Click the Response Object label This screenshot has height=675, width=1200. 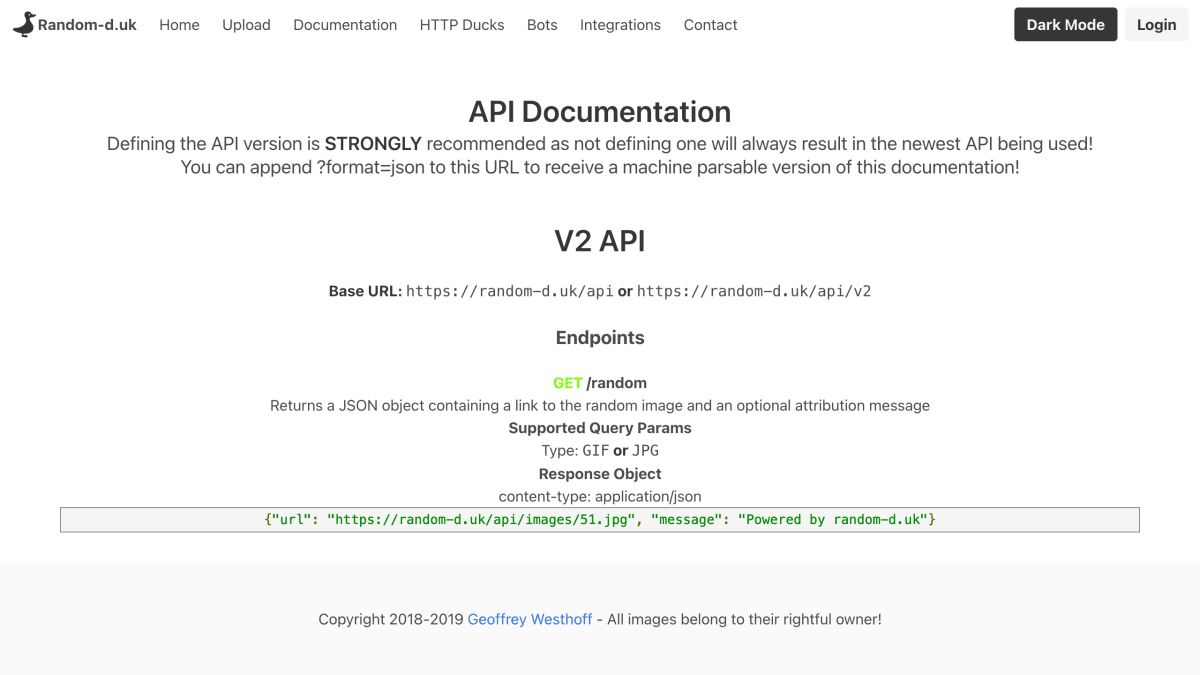(600, 474)
